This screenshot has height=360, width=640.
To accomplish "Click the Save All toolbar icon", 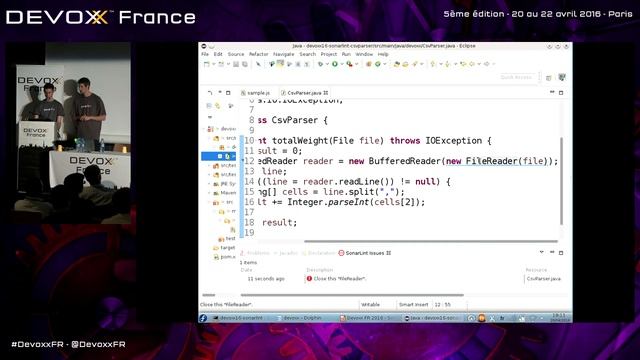I will pos(245,64).
